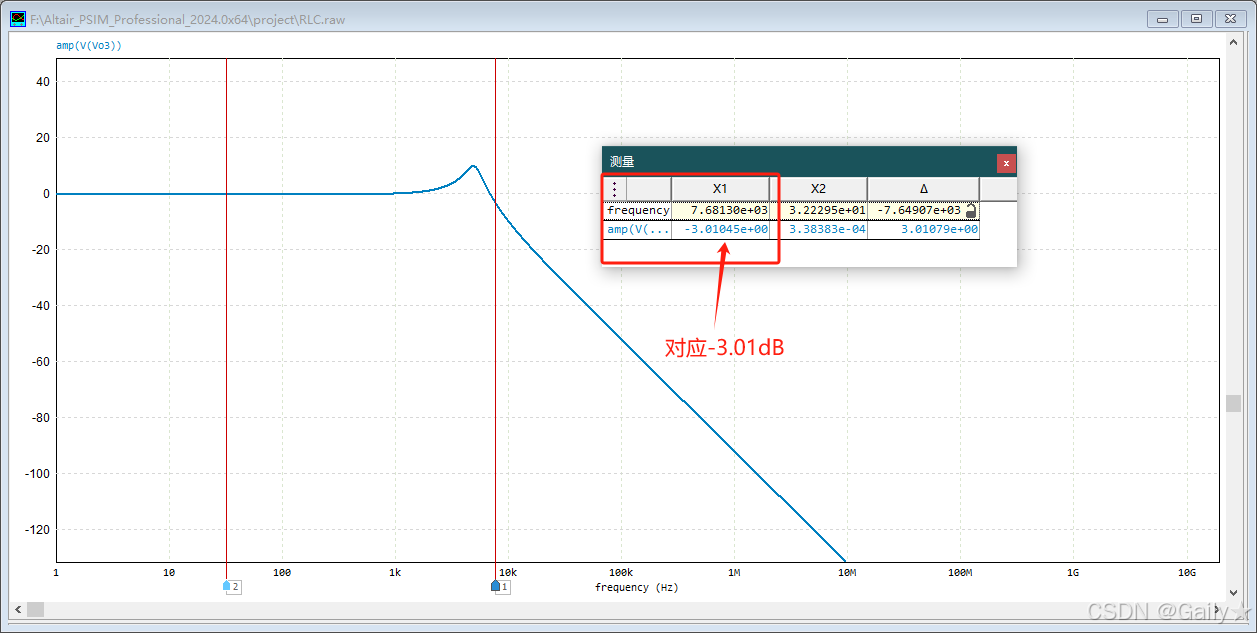
Task: Click the amp(V(Vo3)) curve label
Action: (x=89, y=45)
